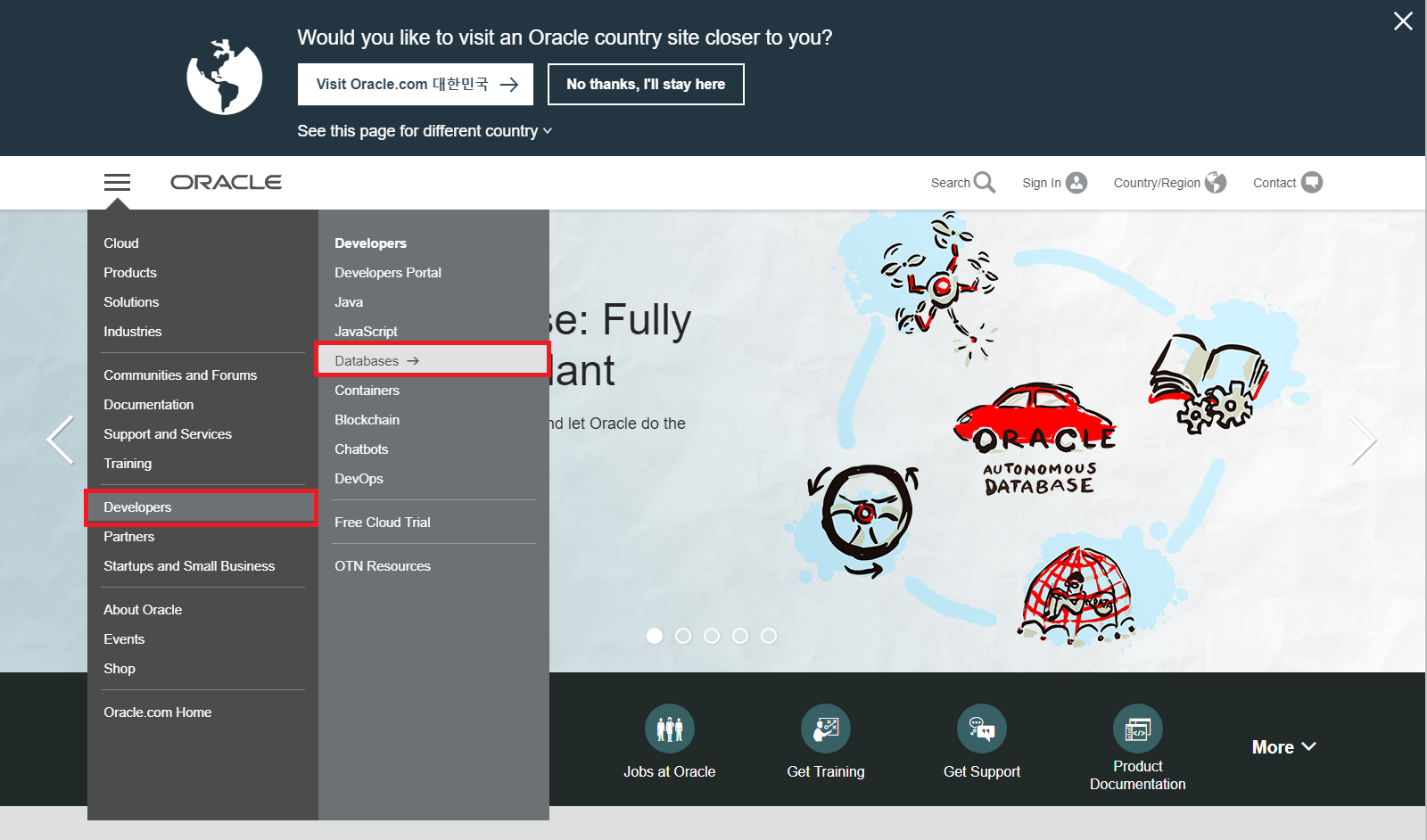Screen dimensions: 1427x840
Task: Click the Sign In user icon
Action: [1076, 183]
